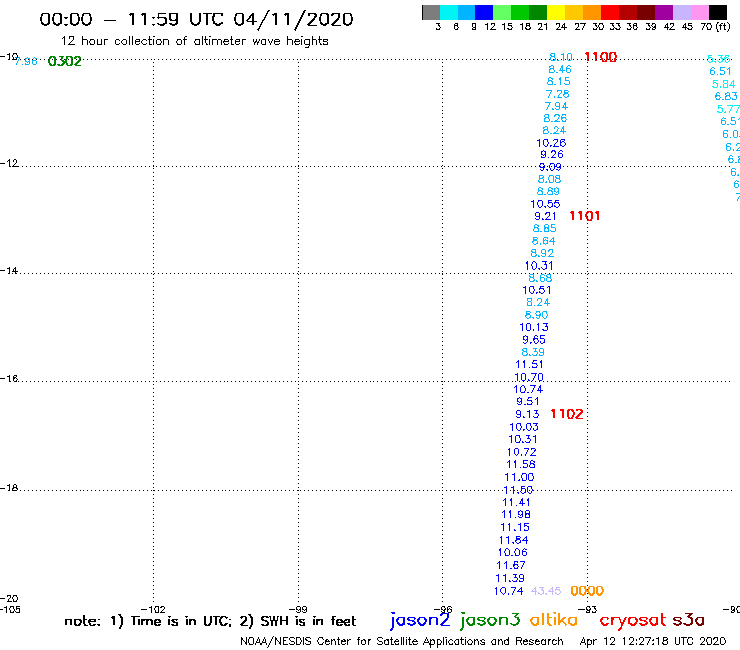Viewport: 740px width, 650px height.
Task: Click the 8.46 wave height reading
Action: tap(560, 69)
